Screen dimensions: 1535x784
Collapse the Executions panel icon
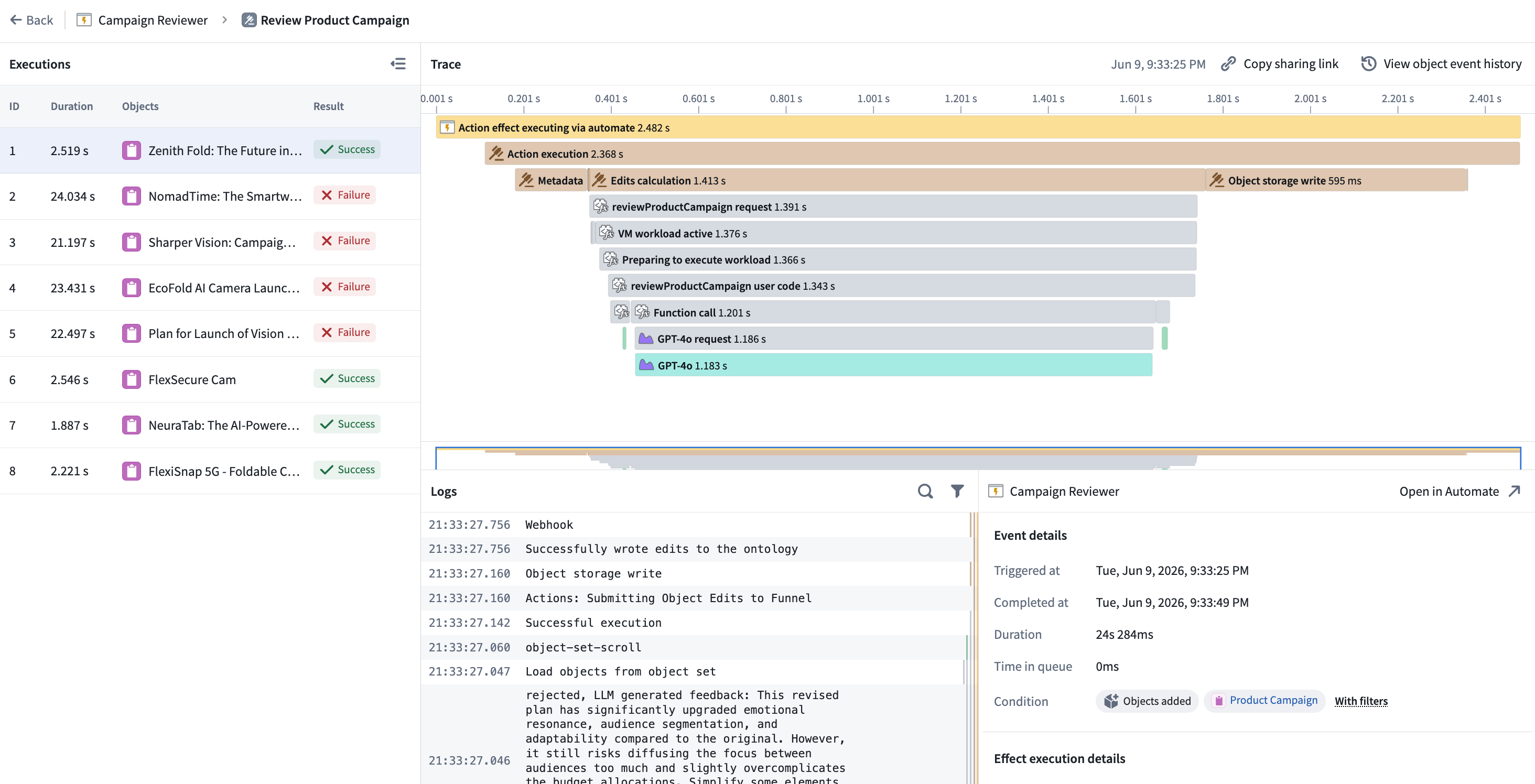coord(398,64)
